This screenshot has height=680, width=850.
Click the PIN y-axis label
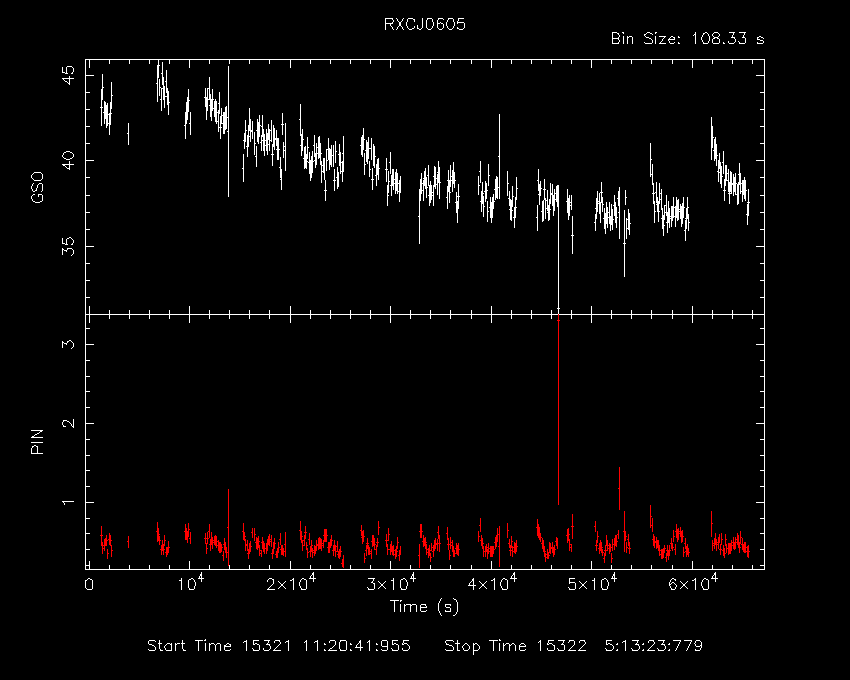pos(37,442)
